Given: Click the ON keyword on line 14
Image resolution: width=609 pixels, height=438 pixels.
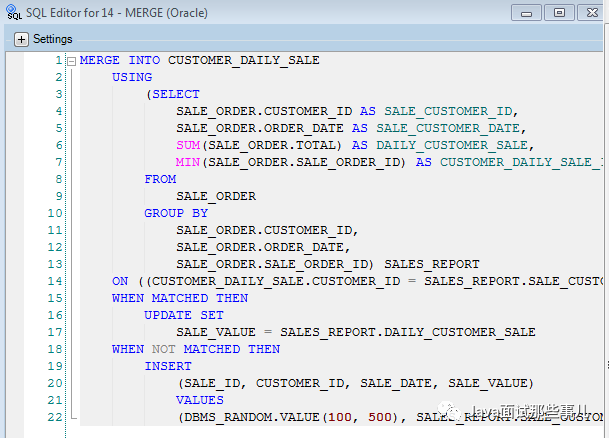Looking at the screenshot, I should [x=120, y=281].
